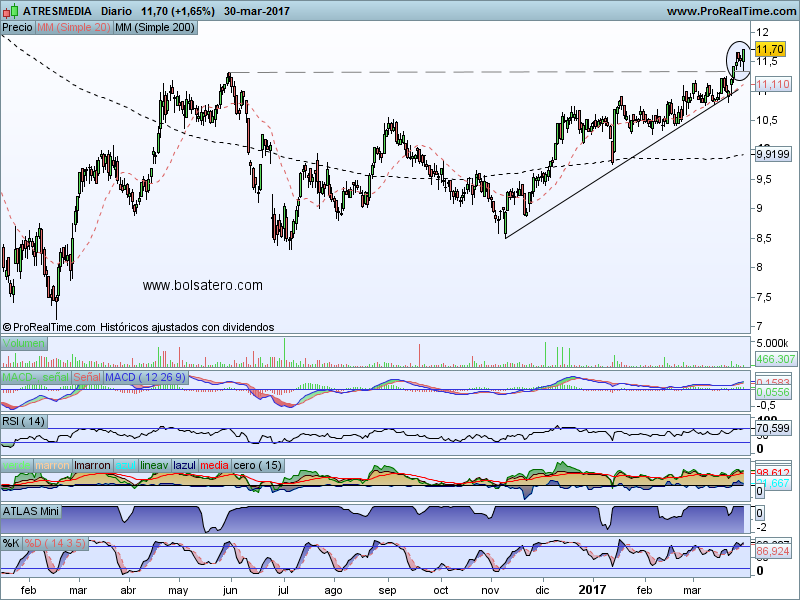
Task: Toggle the MM (Simple 200) moving average label
Action: pyautogui.click(x=155, y=28)
